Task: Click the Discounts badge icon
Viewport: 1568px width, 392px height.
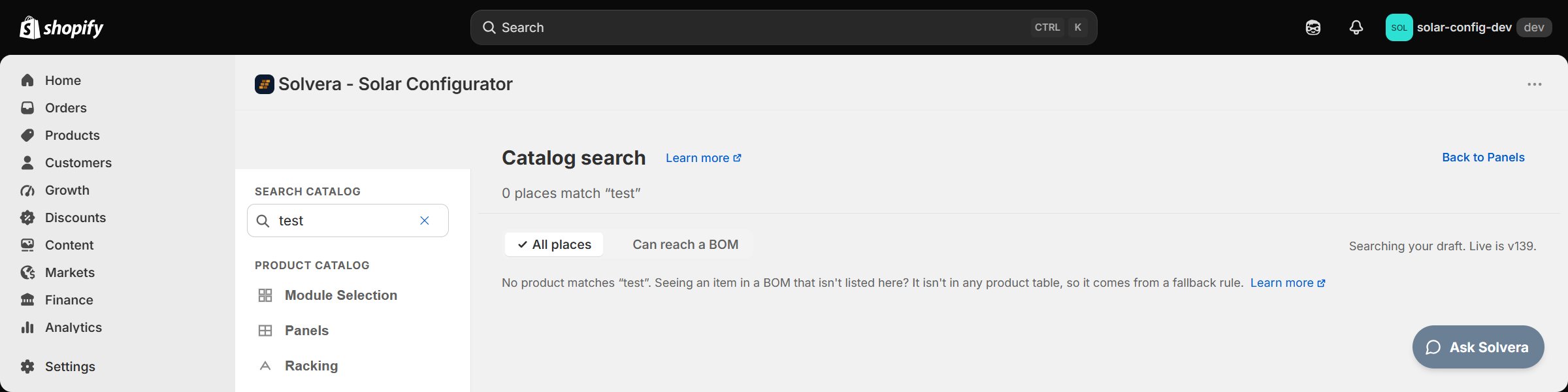Action: tap(27, 218)
